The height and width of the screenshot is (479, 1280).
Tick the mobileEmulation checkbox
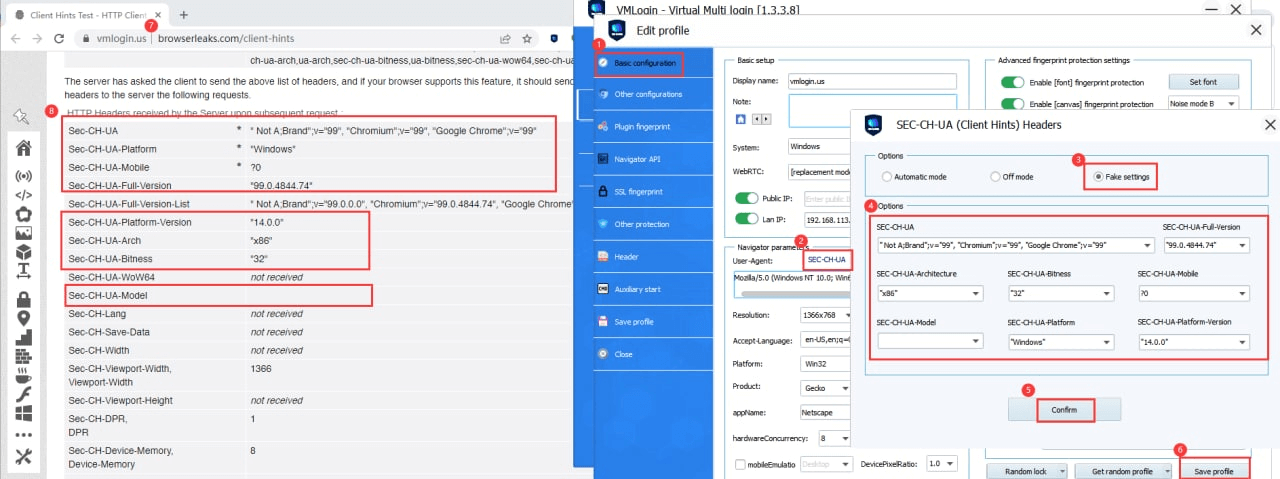point(740,464)
